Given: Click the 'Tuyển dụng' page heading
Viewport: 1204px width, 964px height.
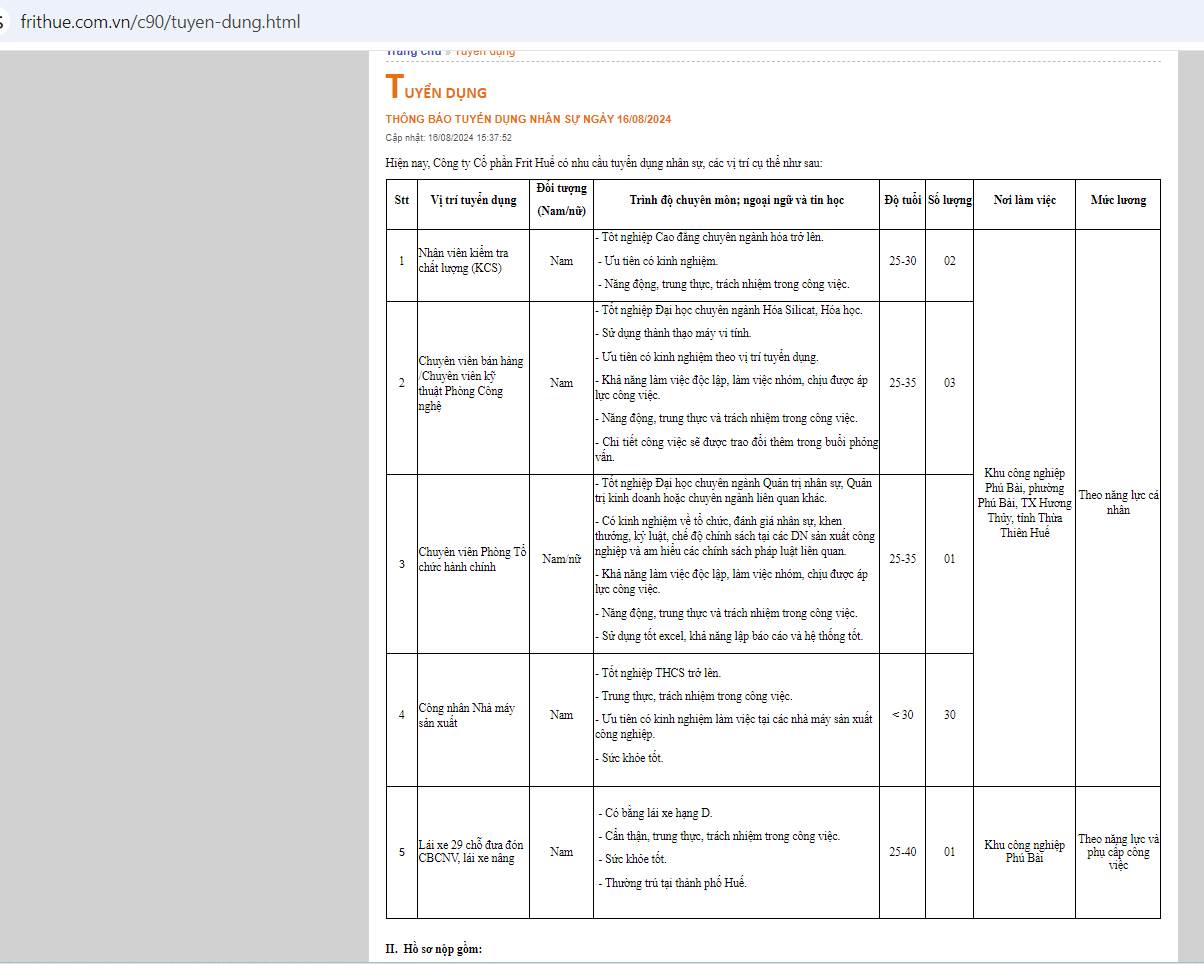Looking at the screenshot, I should (x=436, y=88).
